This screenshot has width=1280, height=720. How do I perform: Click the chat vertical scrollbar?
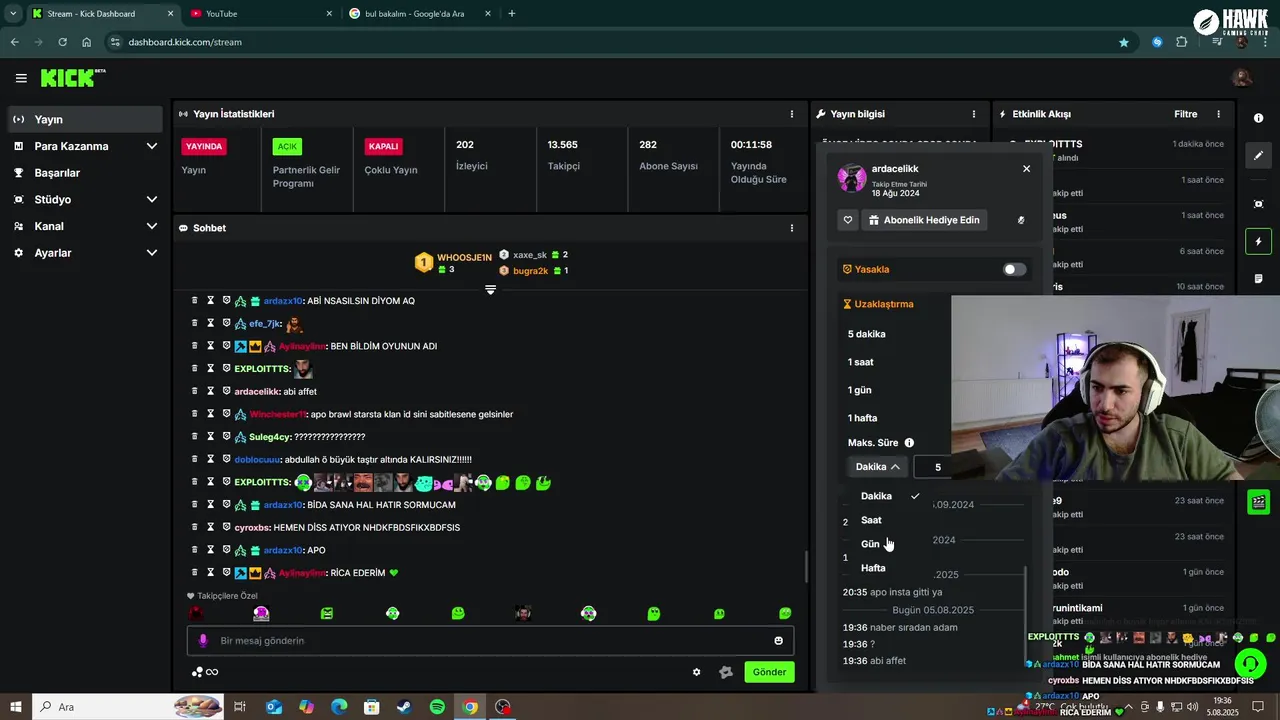coord(806,567)
